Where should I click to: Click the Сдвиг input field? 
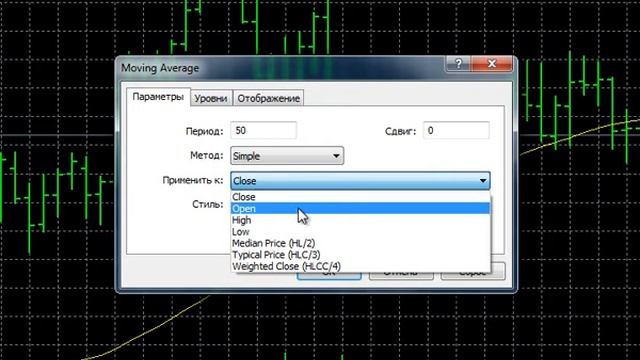(456, 131)
